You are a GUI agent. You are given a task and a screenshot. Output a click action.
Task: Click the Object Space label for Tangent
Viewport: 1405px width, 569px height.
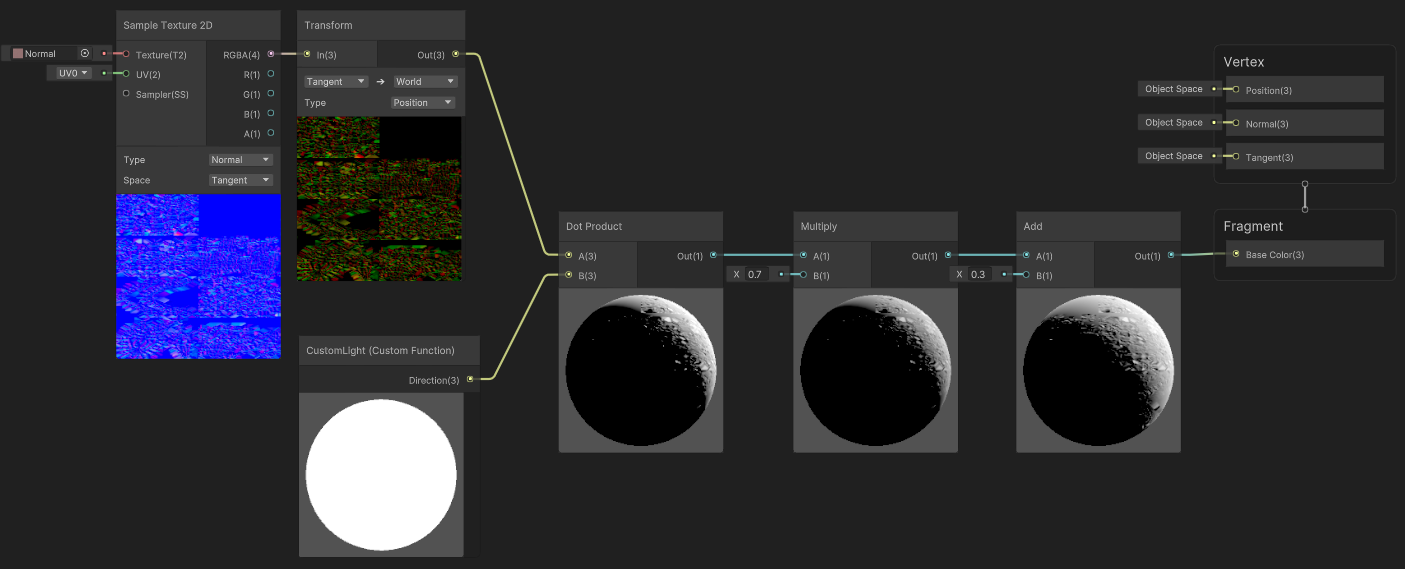pyautogui.click(x=1174, y=156)
